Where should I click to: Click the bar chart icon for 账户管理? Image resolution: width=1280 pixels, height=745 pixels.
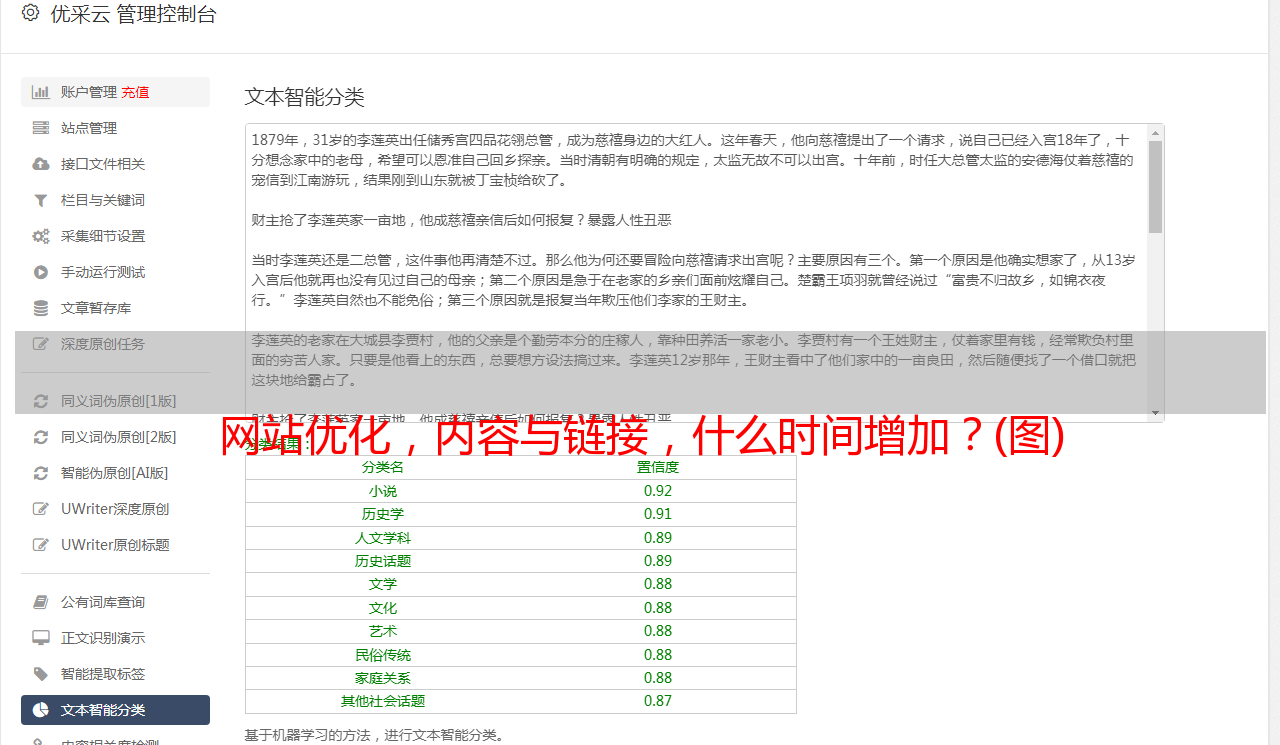41,92
